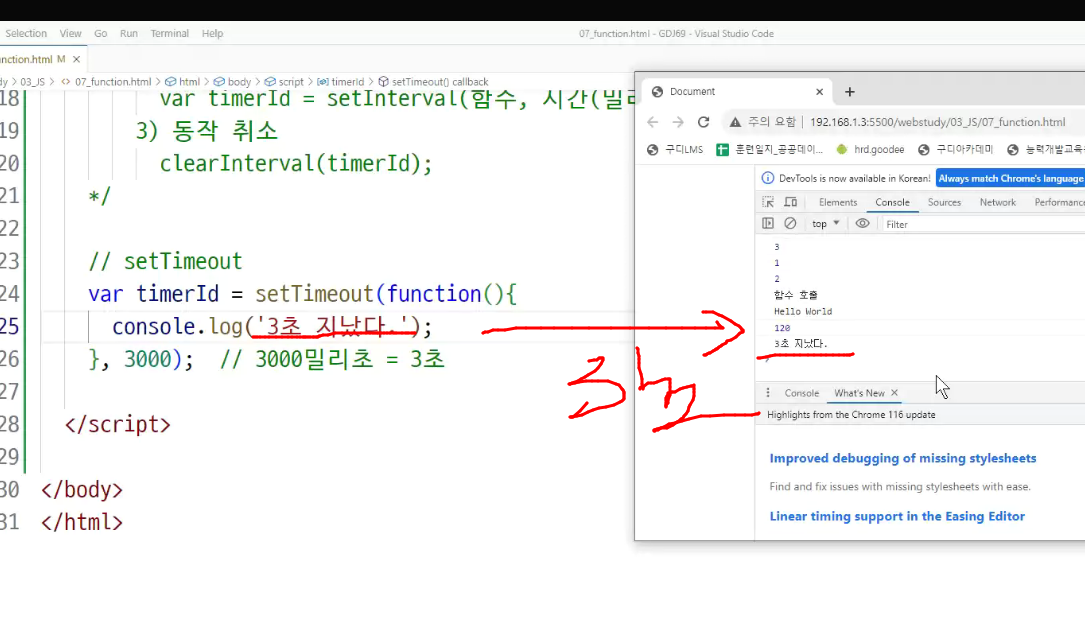Click 'Highlights from the Chrome 116 update' text
Screen dimensions: 1085x628
pos(851,414)
